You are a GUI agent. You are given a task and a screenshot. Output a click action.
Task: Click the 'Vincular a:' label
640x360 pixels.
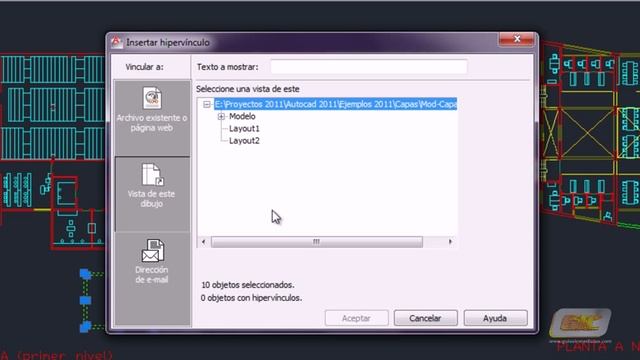click(x=144, y=67)
